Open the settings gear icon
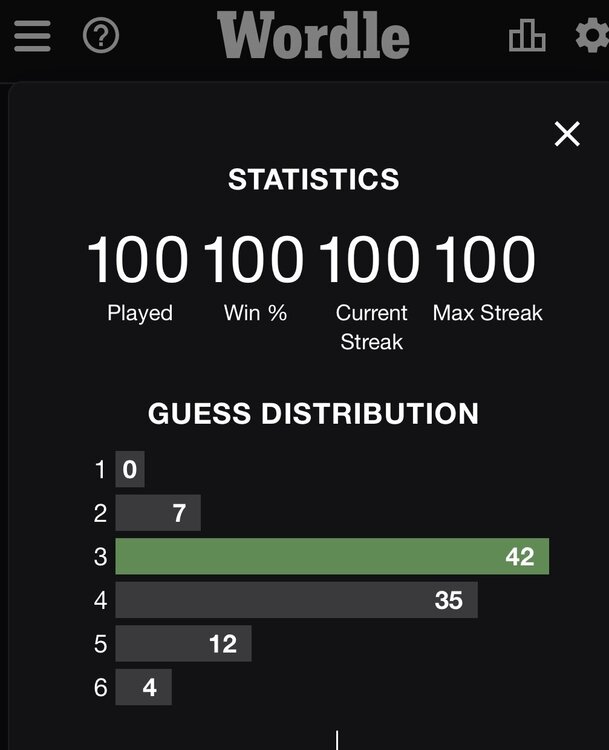This screenshot has height=750, width=609. click(591, 37)
